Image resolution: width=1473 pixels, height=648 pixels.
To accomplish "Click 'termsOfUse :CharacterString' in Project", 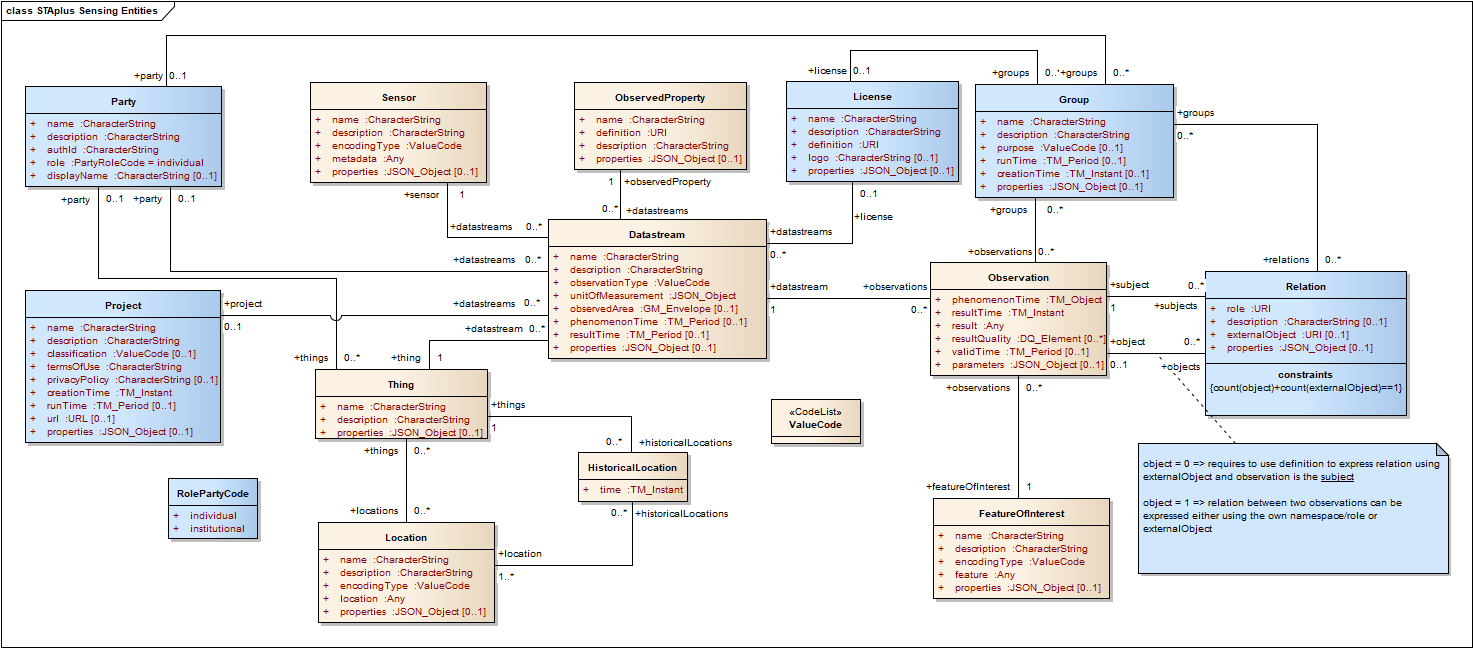I will (x=114, y=367).
